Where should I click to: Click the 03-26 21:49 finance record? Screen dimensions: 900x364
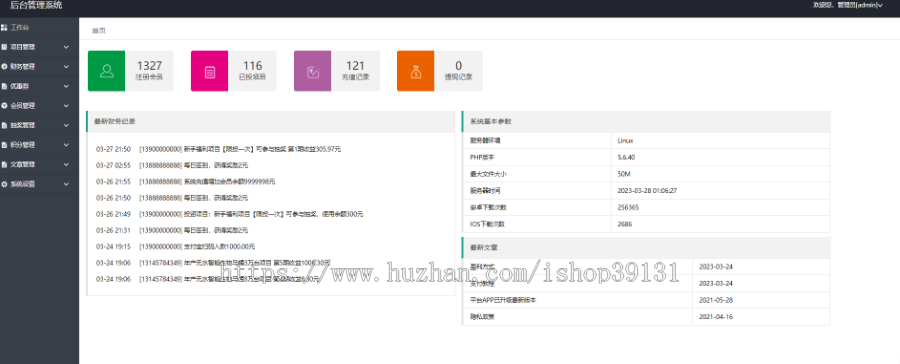click(230, 214)
